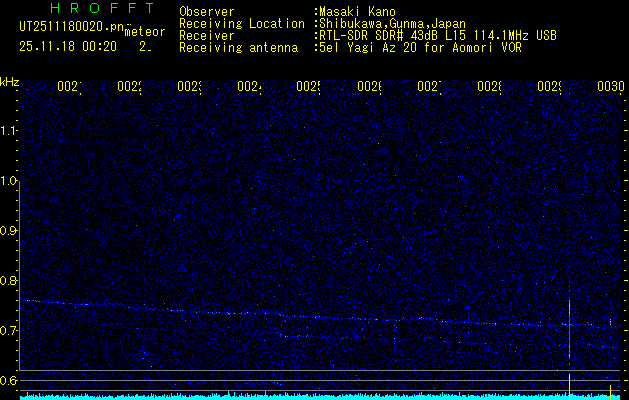629x400 pixels.
Task: Click the yellow spike in bottom amplitude strip
Action: click(x=610, y=388)
